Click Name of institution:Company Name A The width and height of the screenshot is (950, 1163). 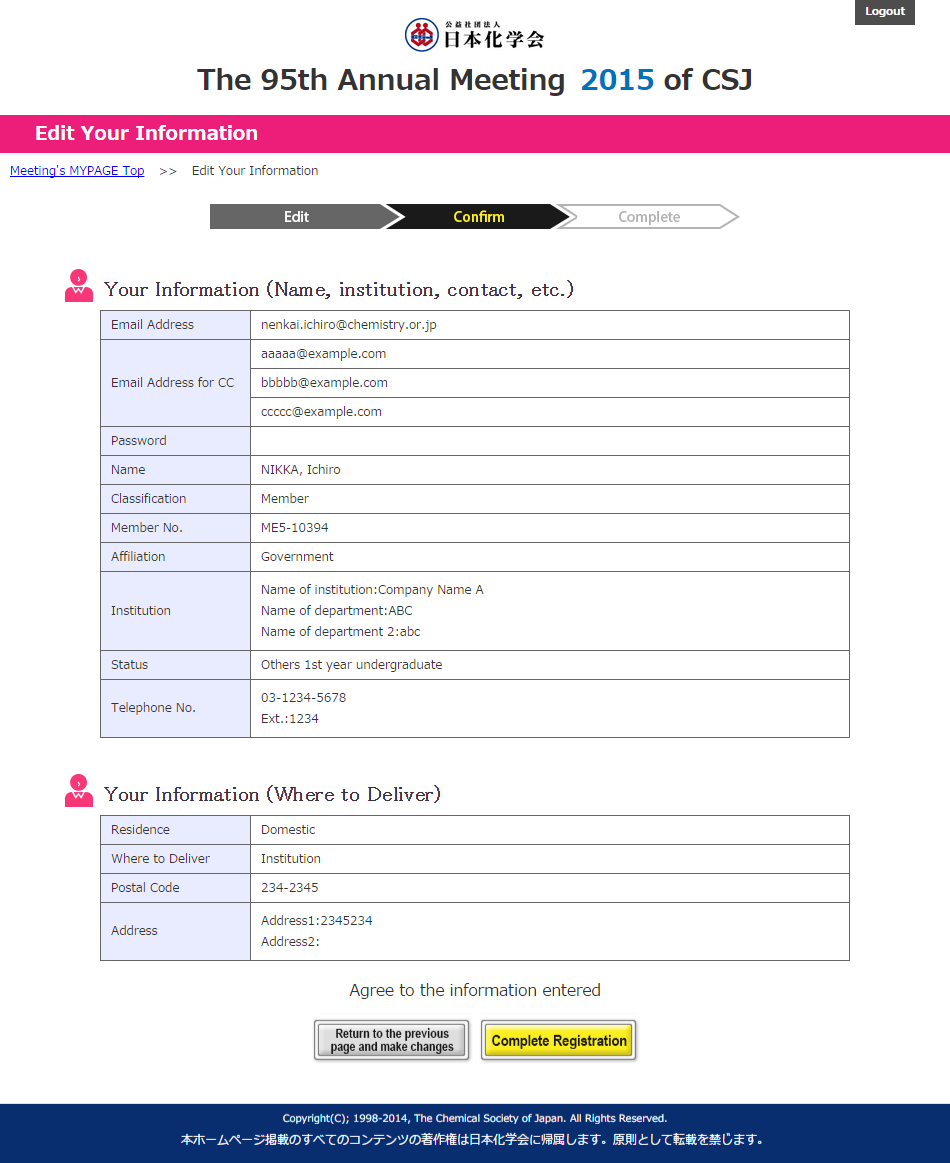tap(372, 590)
